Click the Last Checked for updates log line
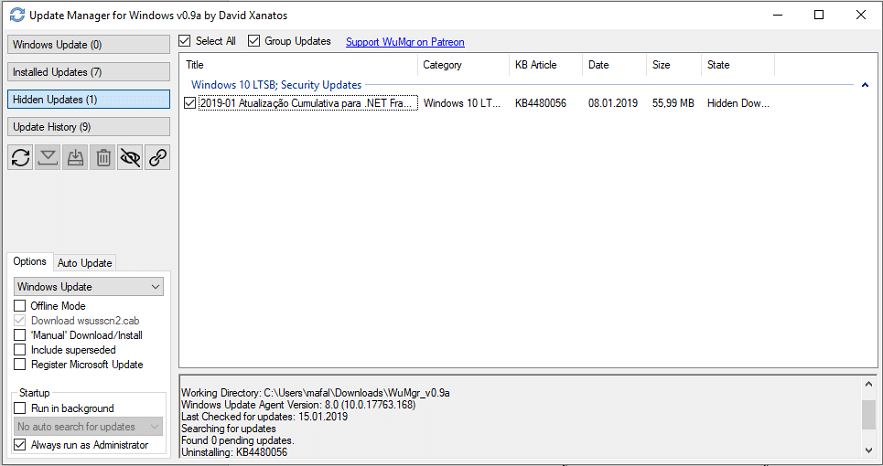883x466 pixels. pos(264,416)
